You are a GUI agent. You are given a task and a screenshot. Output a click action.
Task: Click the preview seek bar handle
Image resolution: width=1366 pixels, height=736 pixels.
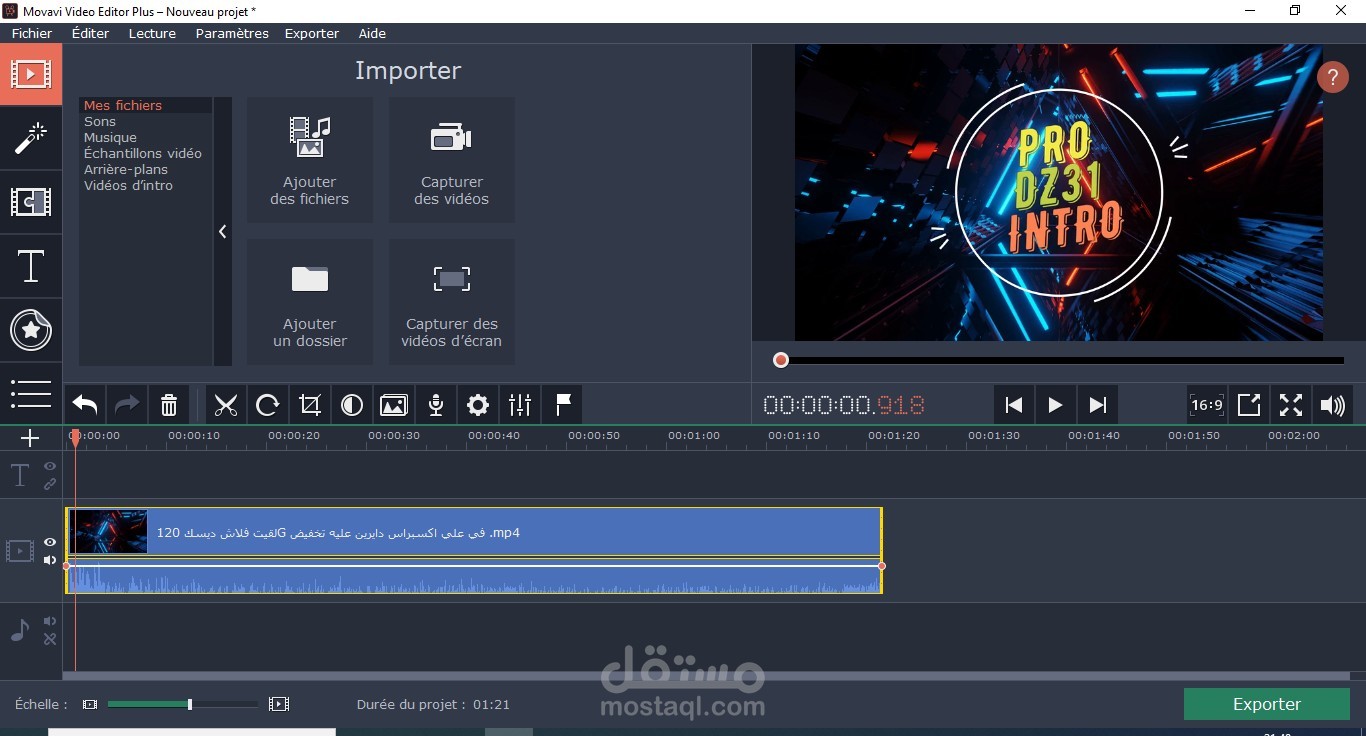781,360
